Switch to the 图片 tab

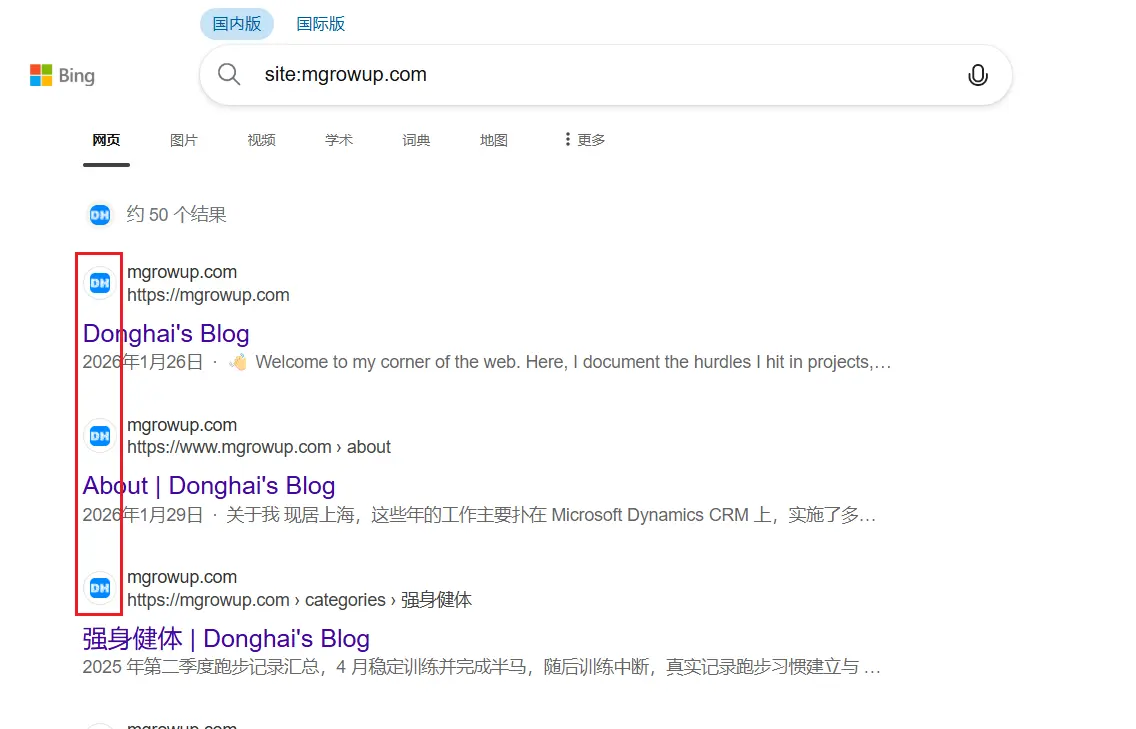(184, 140)
